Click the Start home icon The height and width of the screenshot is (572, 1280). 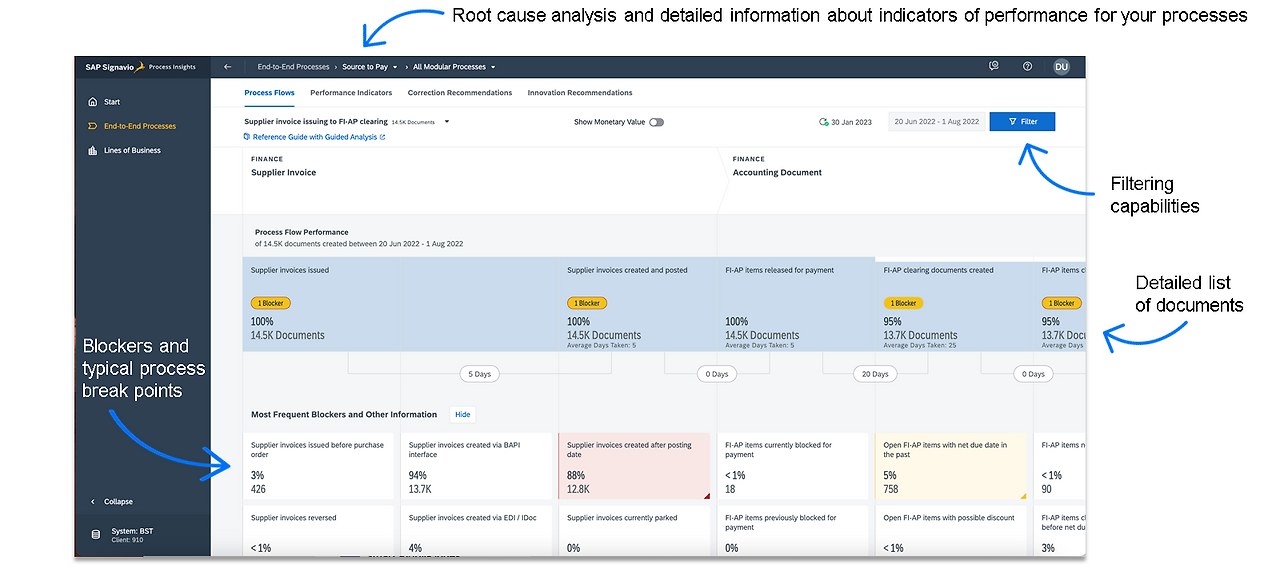tap(93, 102)
